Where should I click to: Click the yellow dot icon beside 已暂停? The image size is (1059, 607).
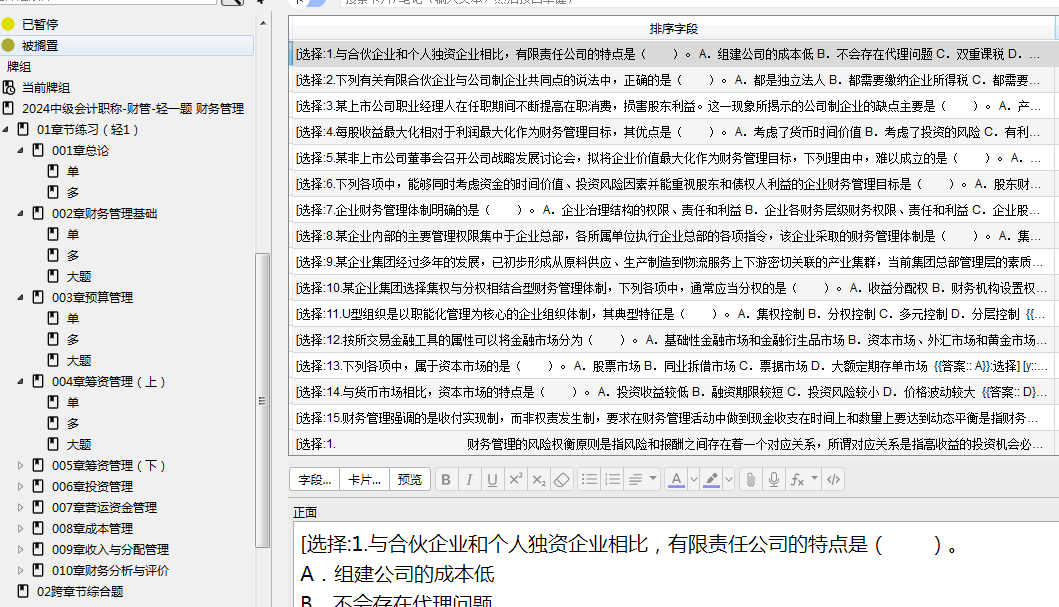coord(8,24)
